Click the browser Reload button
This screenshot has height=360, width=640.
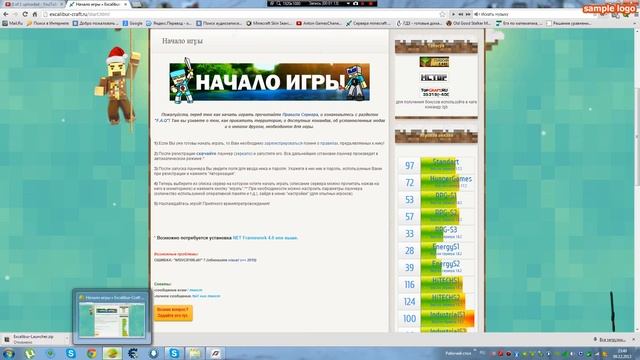(25, 14)
